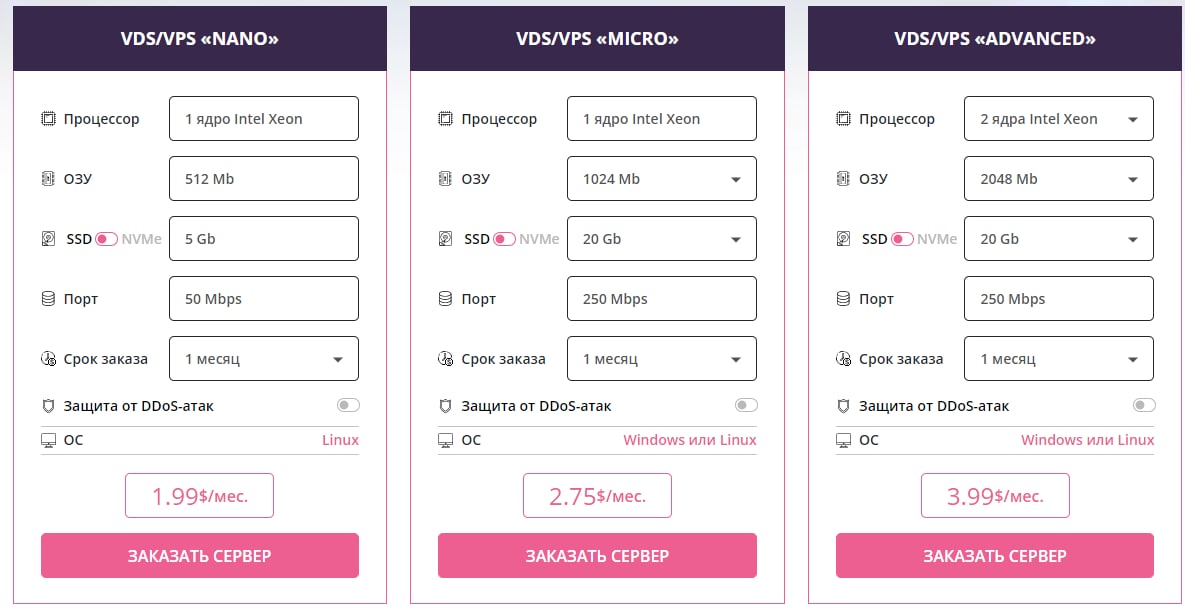Click the order term clock icon in MICRO plan
1185x607 pixels.
(445, 359)
